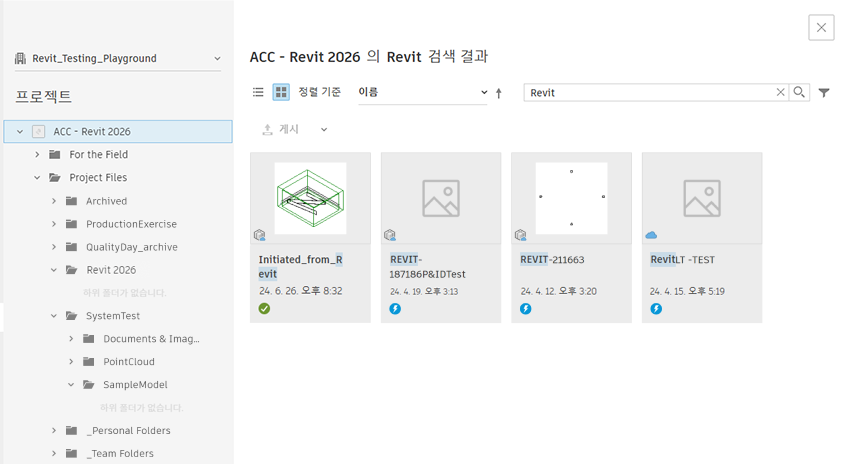Clear the Revit search text
The width and height of the screenshot is (851, 464).
tap(780, 92)
